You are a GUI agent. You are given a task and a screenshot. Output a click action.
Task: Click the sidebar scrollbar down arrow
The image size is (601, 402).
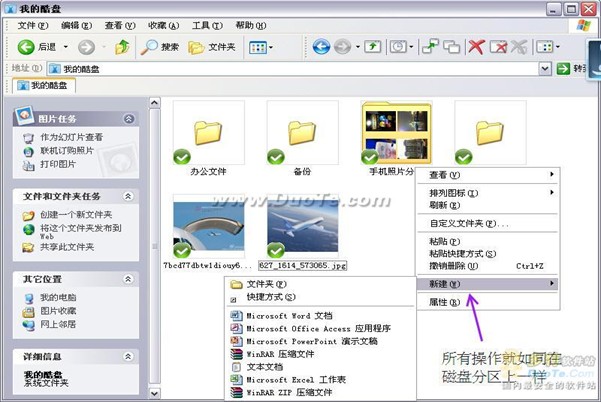click(x=154, y=393)
